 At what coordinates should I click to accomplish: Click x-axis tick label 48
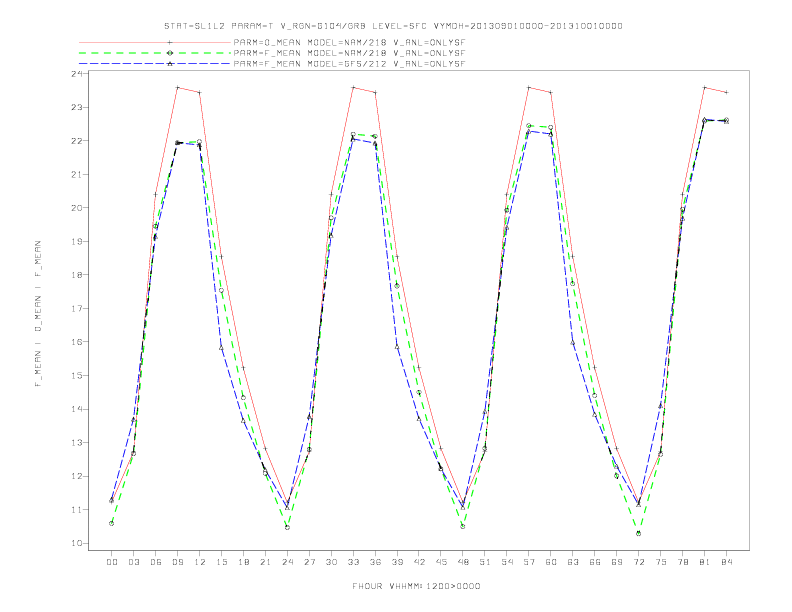click(x=463, y=562)
